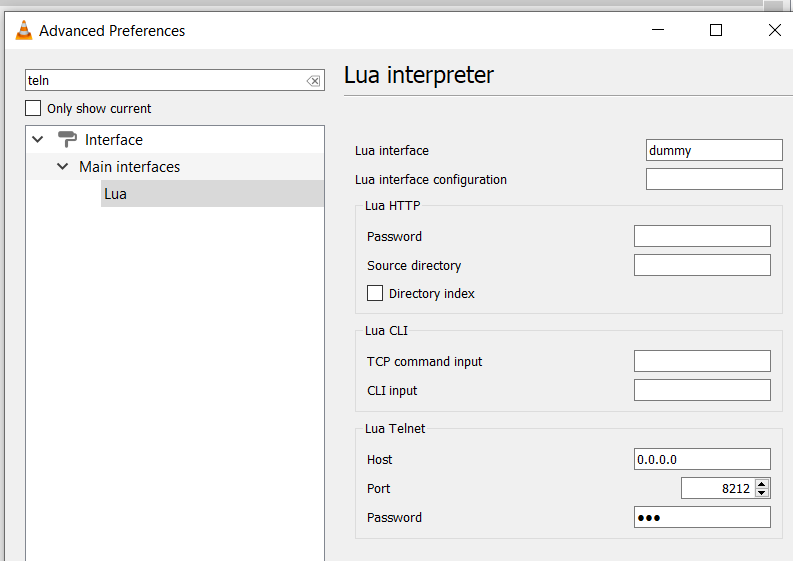Click the Lua CLI group label
The width and height of the screenshot is (793, 561).
386,330
